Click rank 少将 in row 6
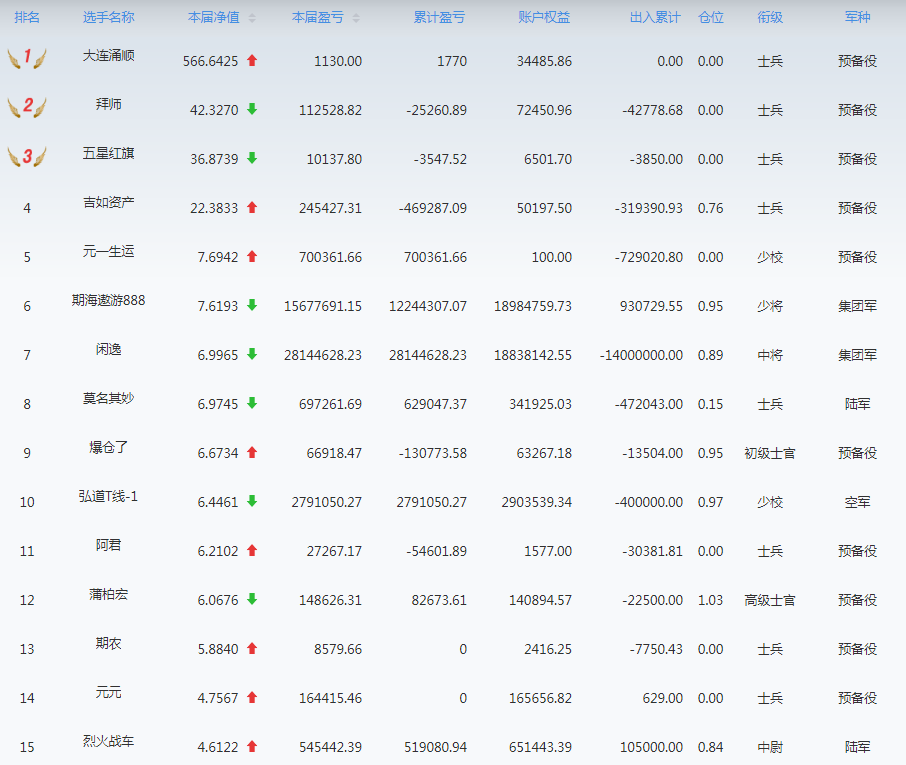Viewport: 906px width, 765px height. click(770, 306)
